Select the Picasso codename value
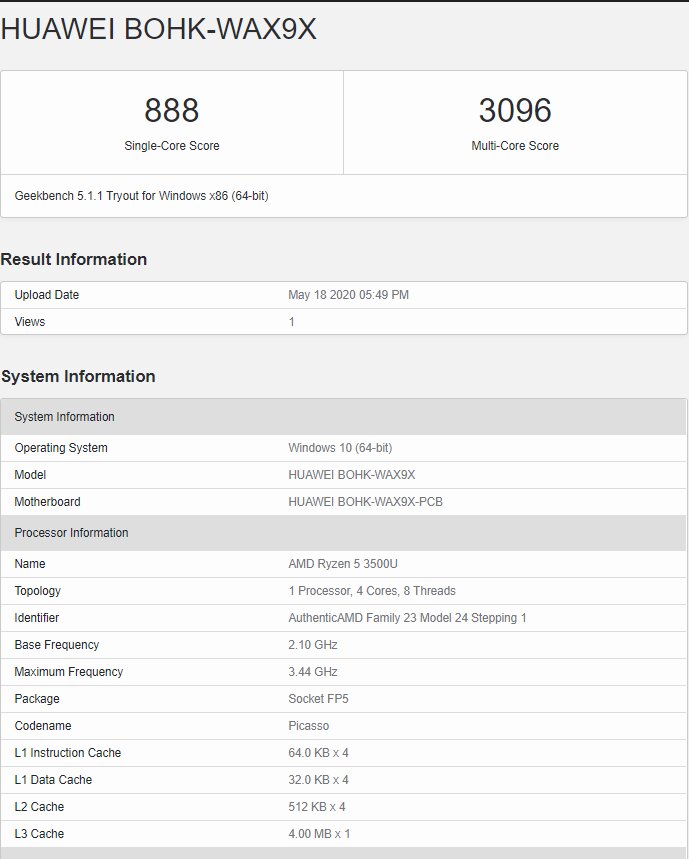This screenshot has width=689, height=859. coord(308,726)
